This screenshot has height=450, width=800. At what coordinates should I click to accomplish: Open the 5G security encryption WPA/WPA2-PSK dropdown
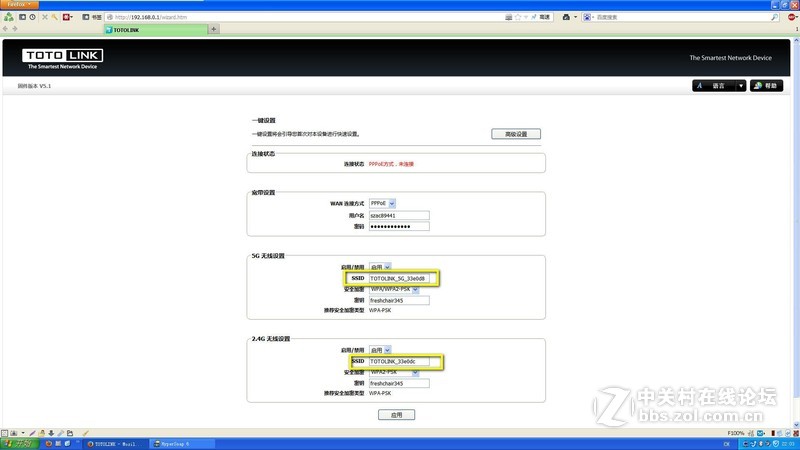point(394,289)
